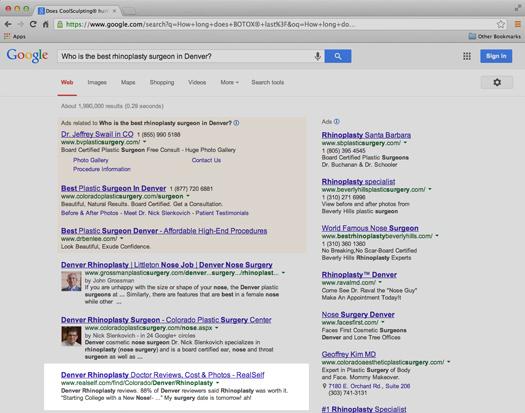525x413 pixels.
Task: Click the browser back arrow
Action: pyautogui.click(x=8, y=24)
